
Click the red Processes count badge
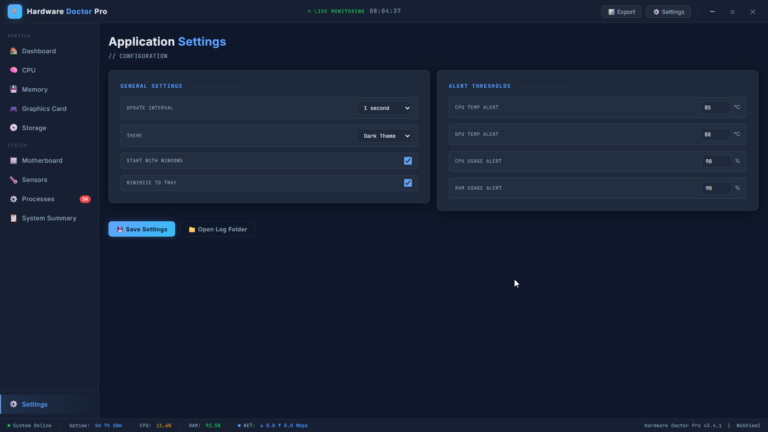tap(85, 199)
